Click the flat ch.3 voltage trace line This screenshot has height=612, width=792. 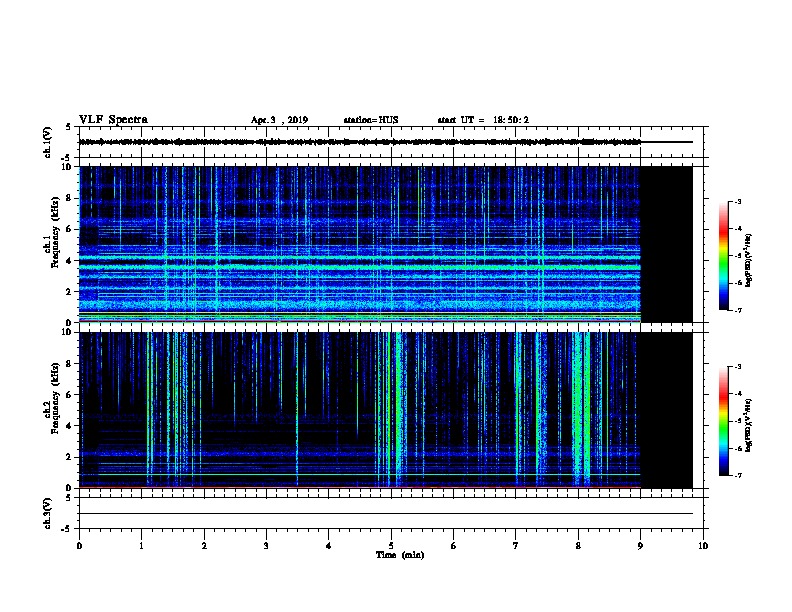(x=386, y=514)
